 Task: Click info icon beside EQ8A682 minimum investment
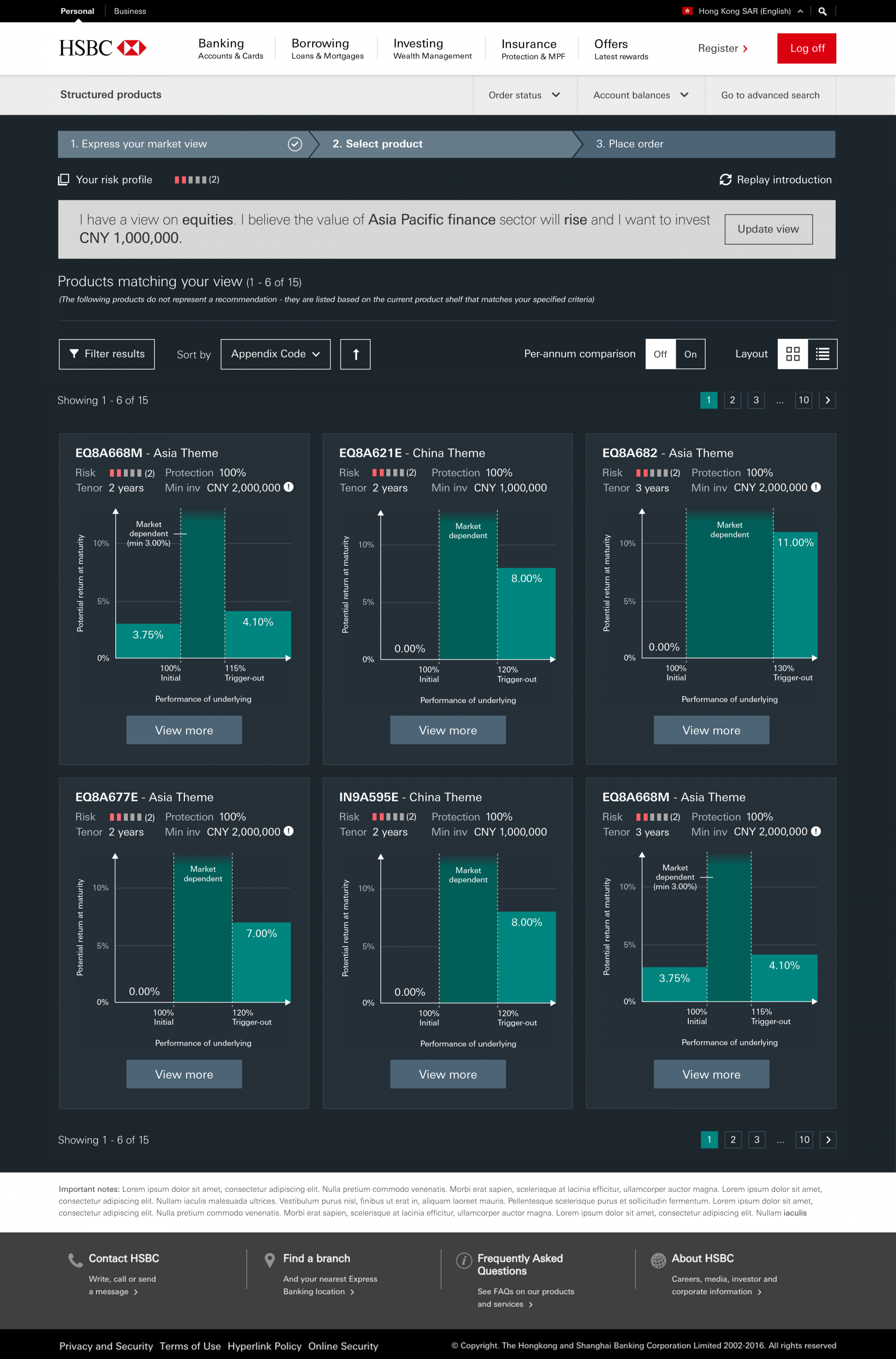point(816,487)
